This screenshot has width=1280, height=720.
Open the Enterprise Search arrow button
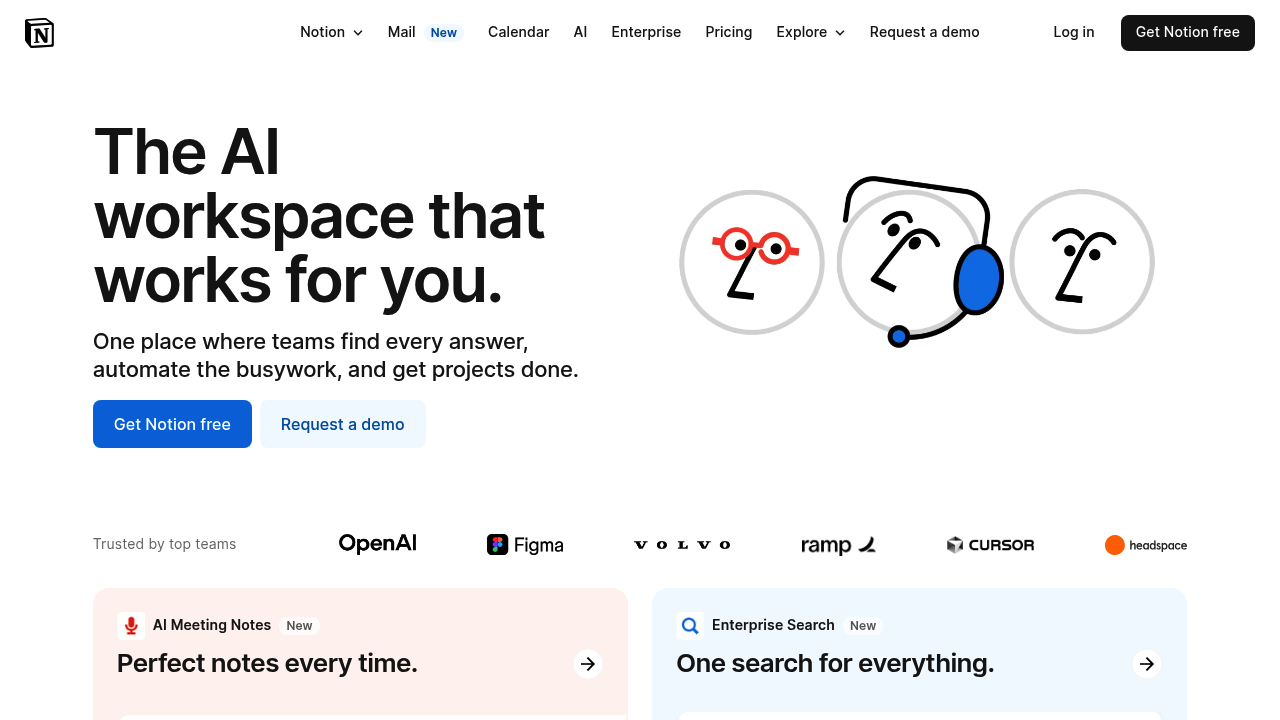[1147, 664]
